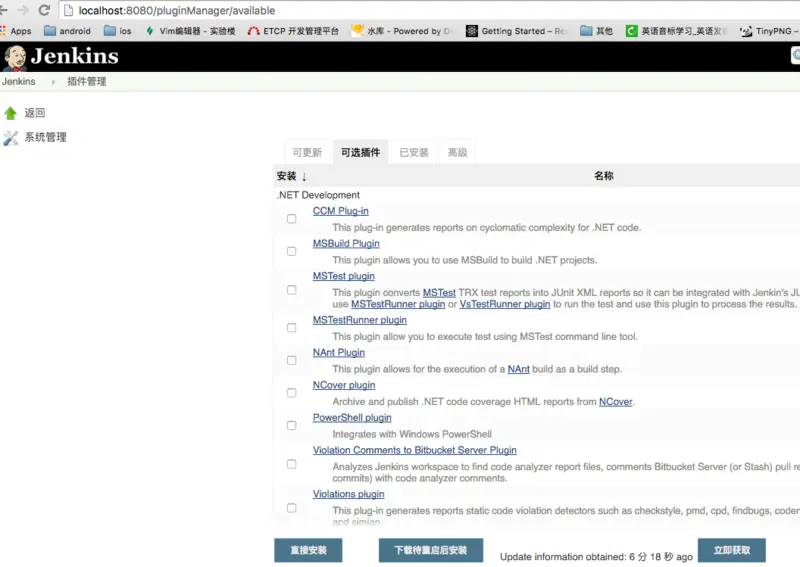This screenshot has width=800, height=567.
Task: Check the MSBuild Plugin checkbox
Action: [x=291, y=252]
